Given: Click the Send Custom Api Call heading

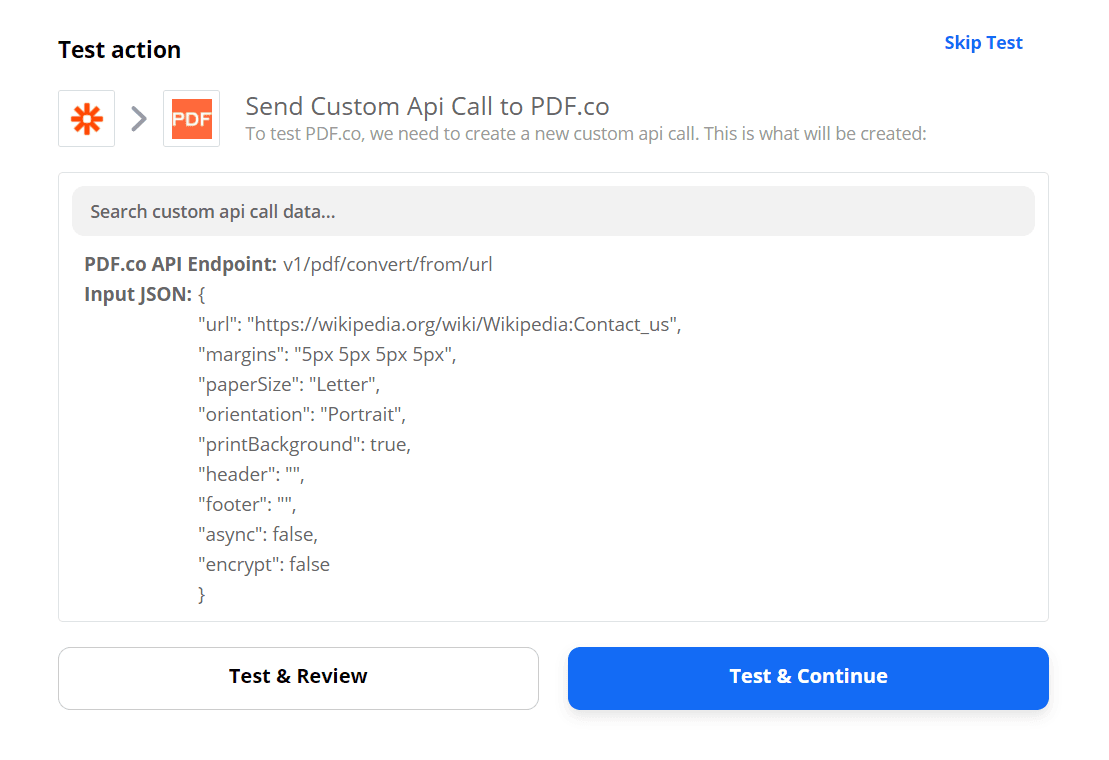Looking at the screenshot, I should pos(427,106).
